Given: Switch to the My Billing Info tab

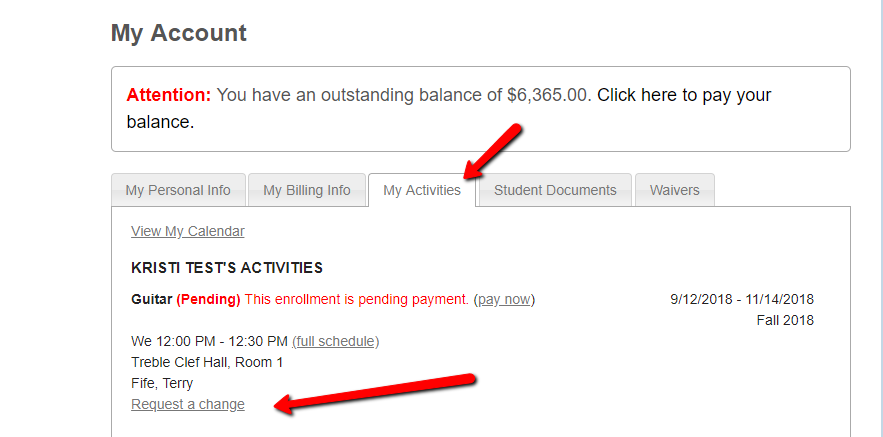Looking at the screenshot, I should (307, 190).
